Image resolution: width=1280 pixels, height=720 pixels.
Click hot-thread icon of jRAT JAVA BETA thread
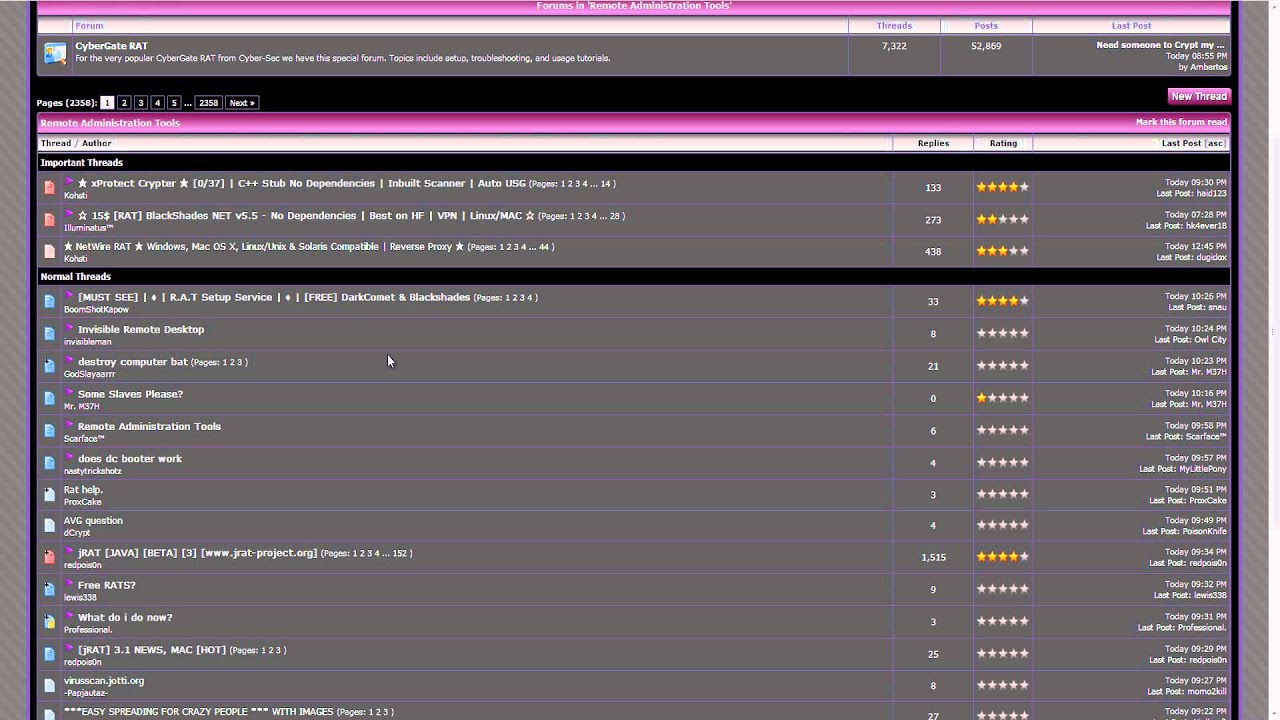(49, 557)
